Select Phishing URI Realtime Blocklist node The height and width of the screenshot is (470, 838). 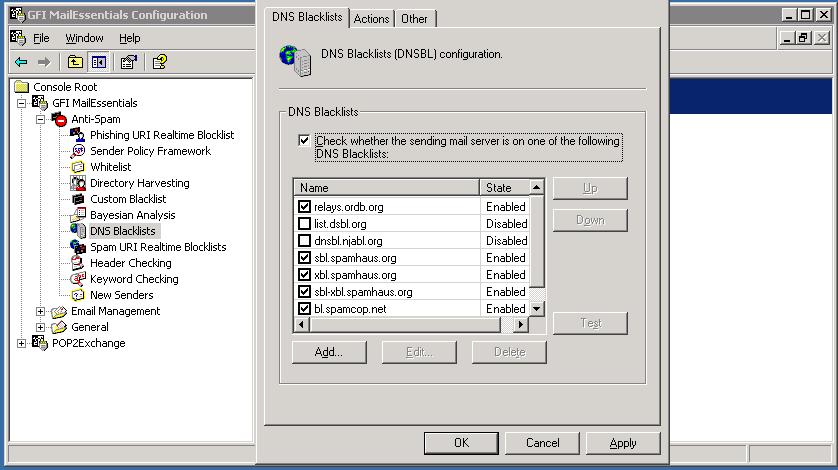click(x=161, y=135)
